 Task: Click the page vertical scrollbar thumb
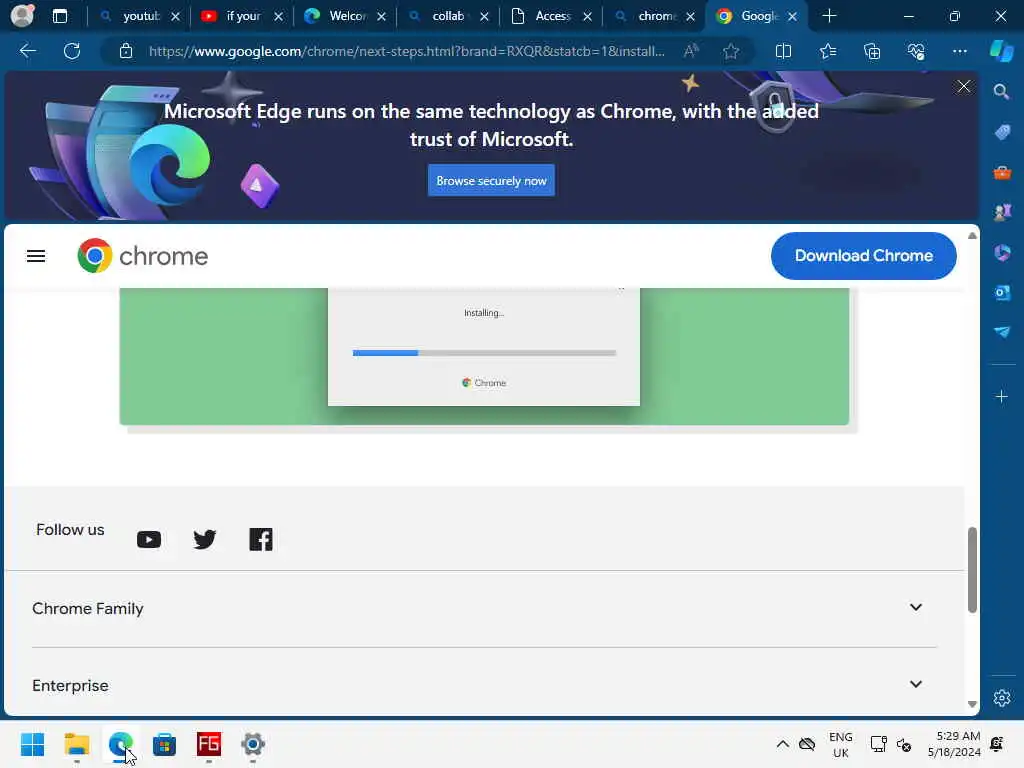[x=972, y=569]
